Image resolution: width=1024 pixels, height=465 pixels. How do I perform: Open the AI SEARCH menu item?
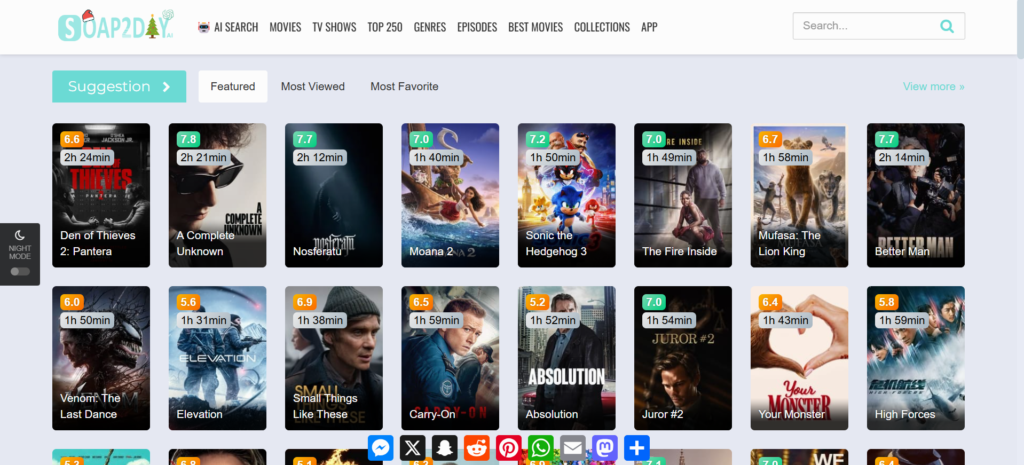[228, 27]
